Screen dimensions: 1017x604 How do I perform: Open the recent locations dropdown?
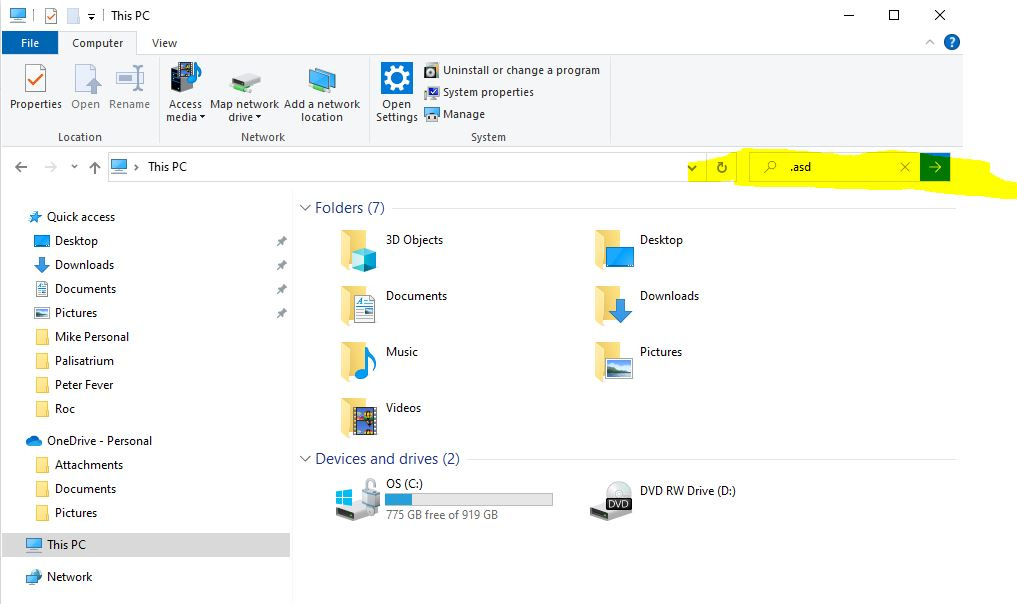tap(75, 167)
